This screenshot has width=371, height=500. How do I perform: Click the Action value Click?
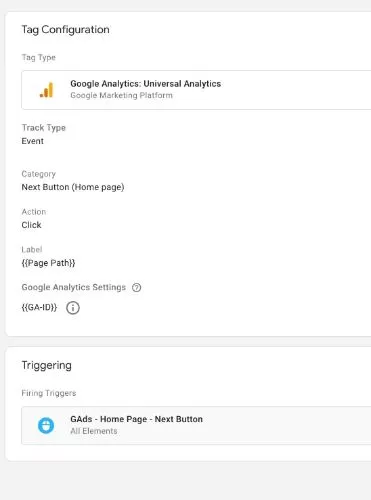point(31,225)
